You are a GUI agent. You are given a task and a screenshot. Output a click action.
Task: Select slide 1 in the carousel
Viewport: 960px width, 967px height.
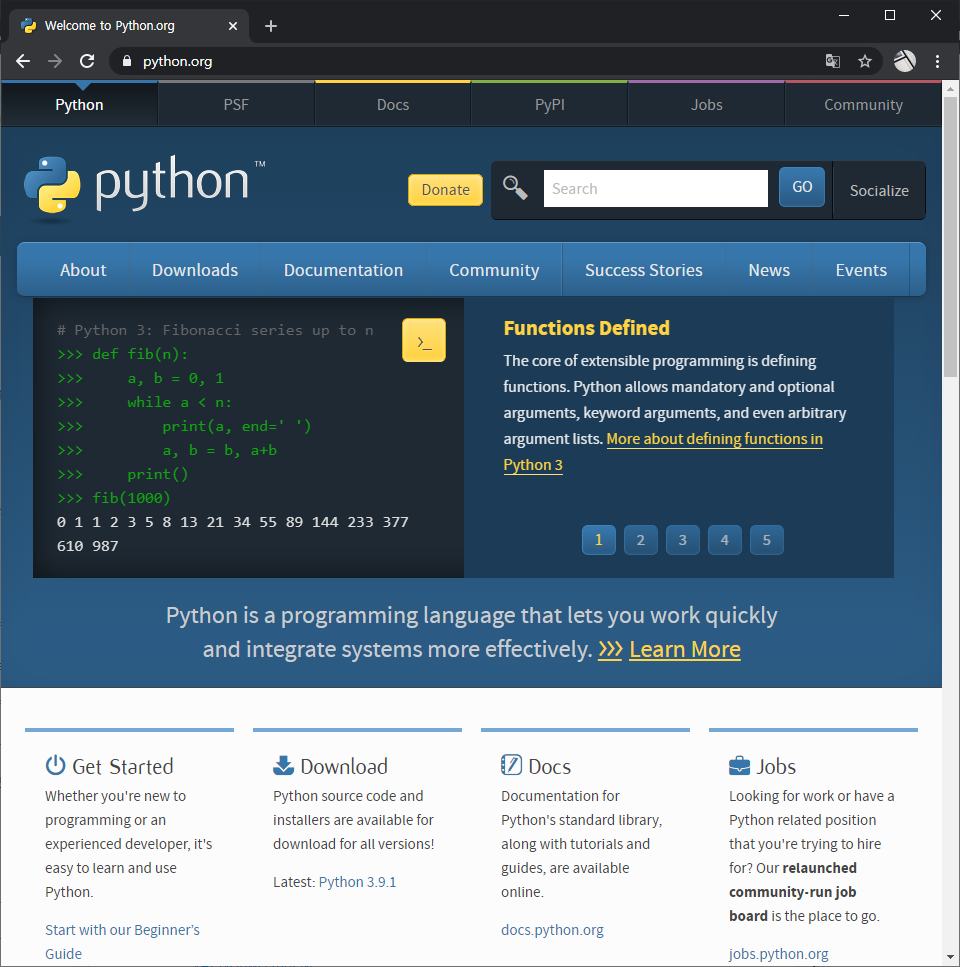coord(599,540)
